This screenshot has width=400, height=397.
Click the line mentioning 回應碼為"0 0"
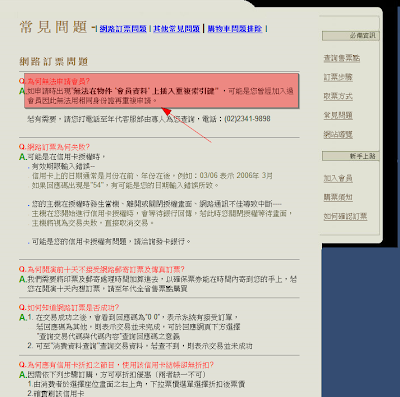(x=137, y=317)
